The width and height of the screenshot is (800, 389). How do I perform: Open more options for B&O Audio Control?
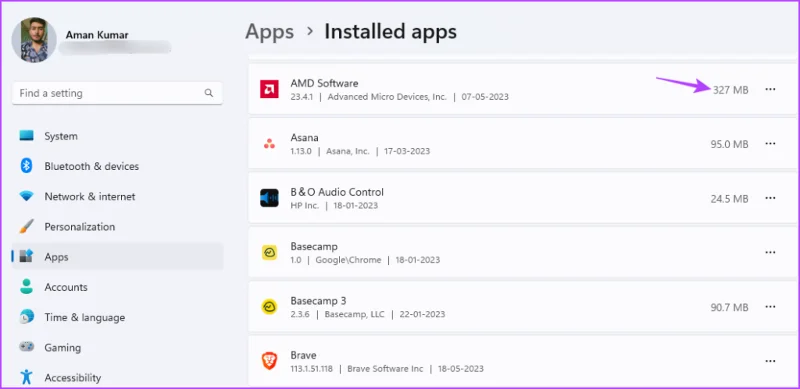click(770, 198)
